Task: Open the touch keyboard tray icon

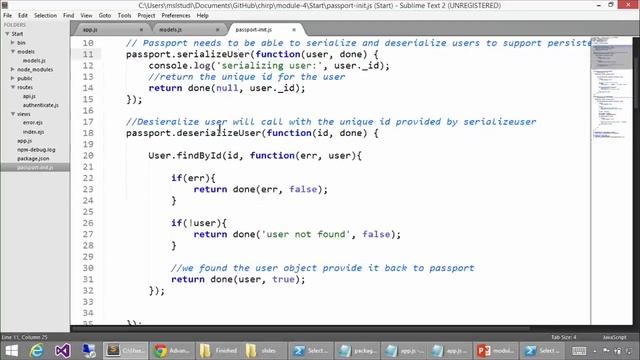Action: 579,351
